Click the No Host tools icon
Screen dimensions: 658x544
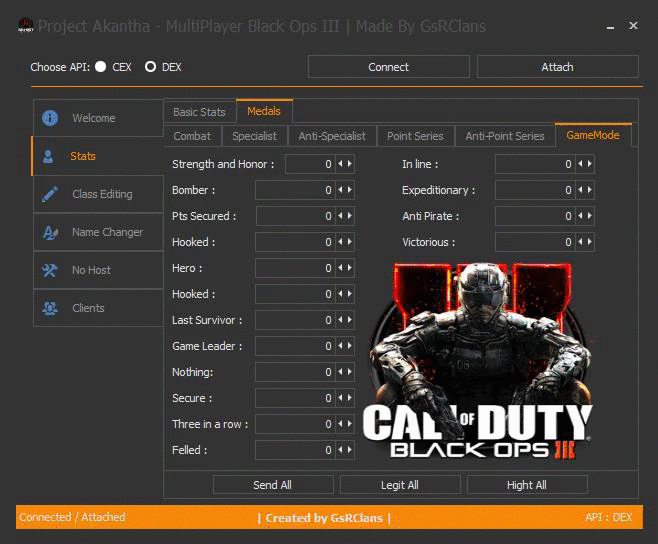[x=50, y=270]
